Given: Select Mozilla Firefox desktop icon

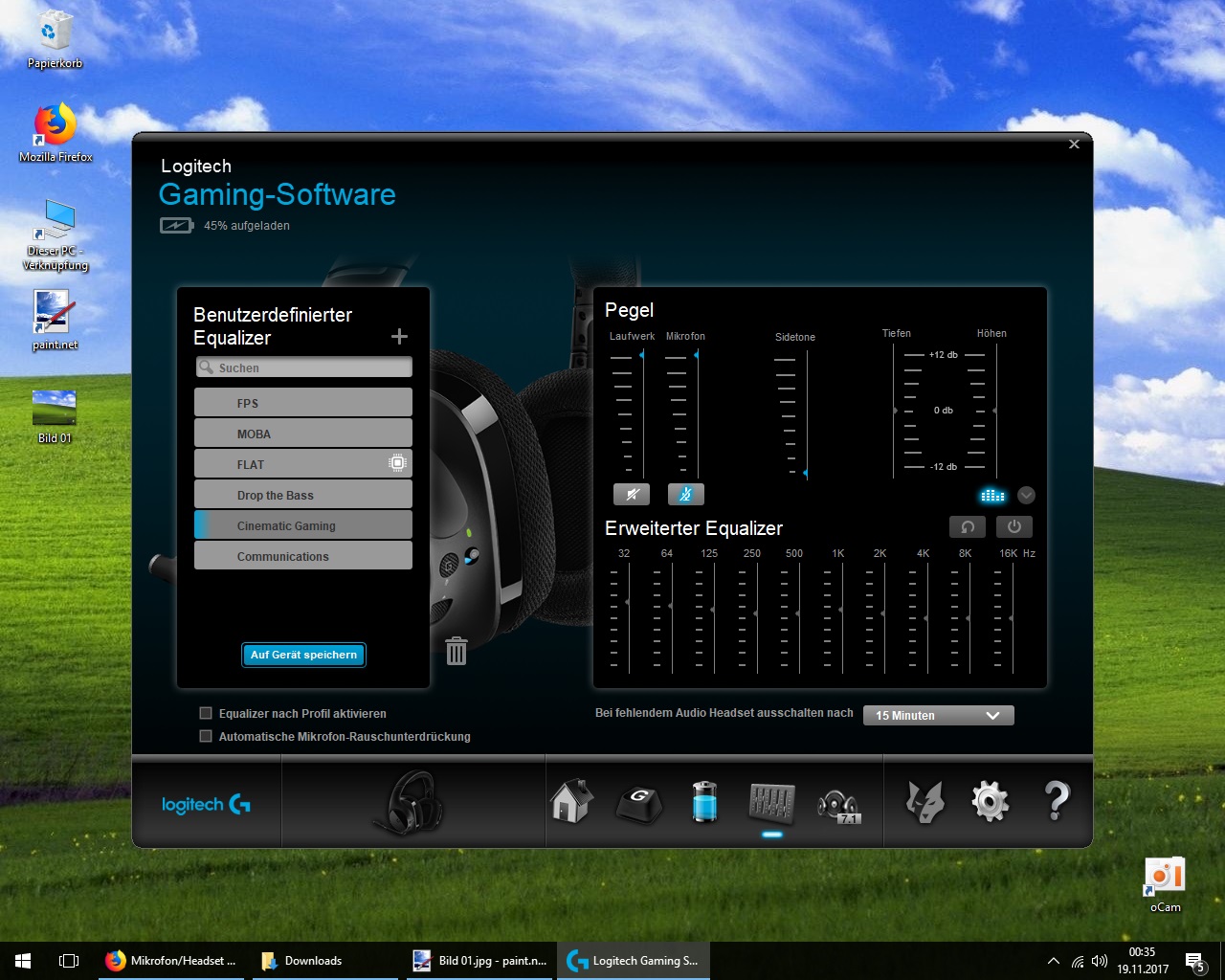Looking at the screenshot, I should pos(56,132).
